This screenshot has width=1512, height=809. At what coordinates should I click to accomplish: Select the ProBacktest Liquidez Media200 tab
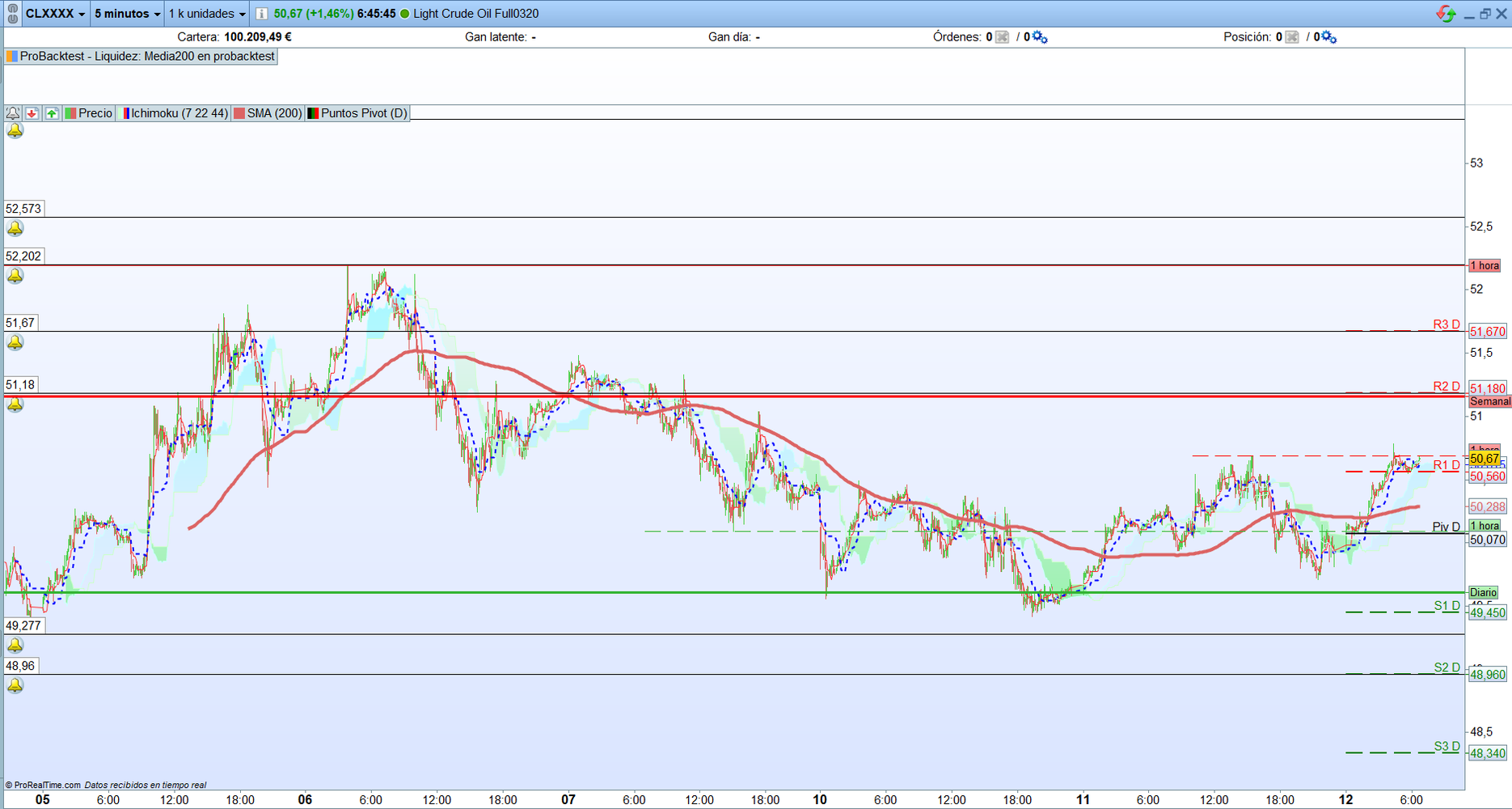(141, 57)
